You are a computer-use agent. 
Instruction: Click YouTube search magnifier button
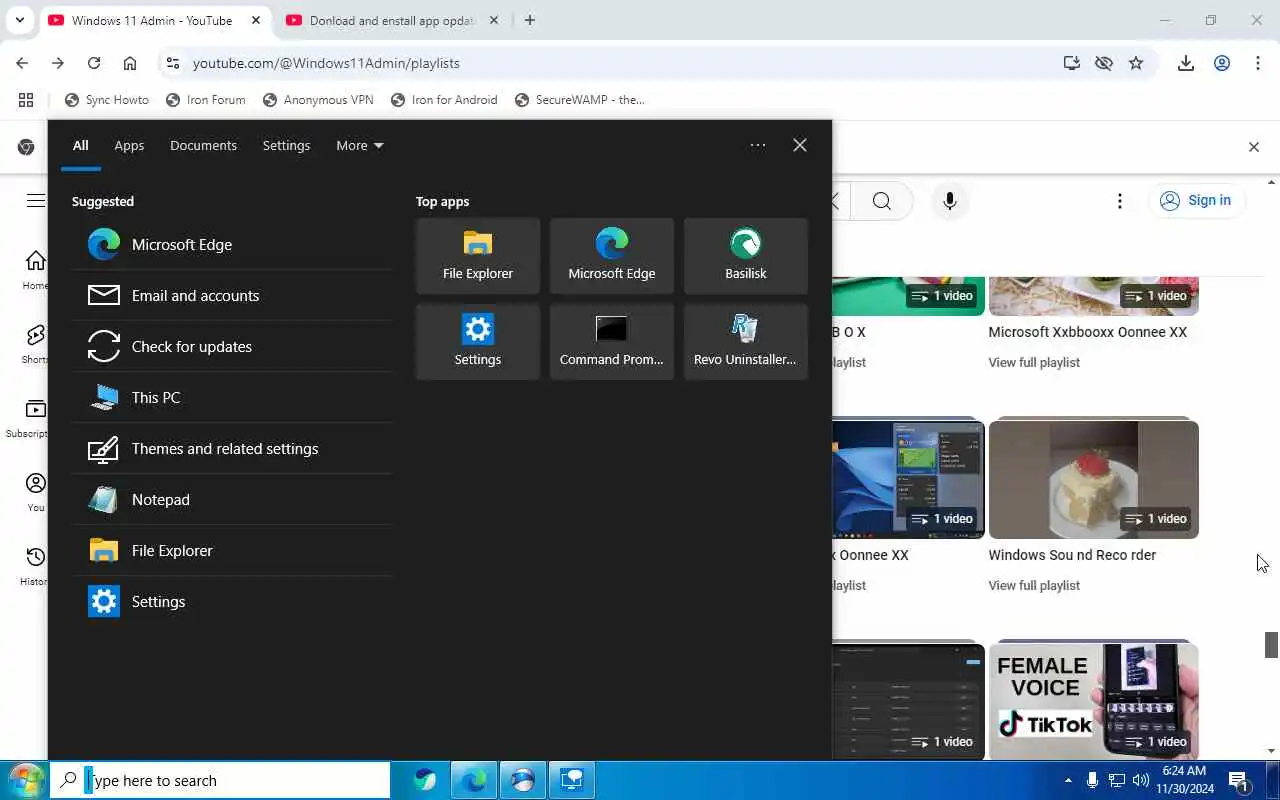pos(881,201)
